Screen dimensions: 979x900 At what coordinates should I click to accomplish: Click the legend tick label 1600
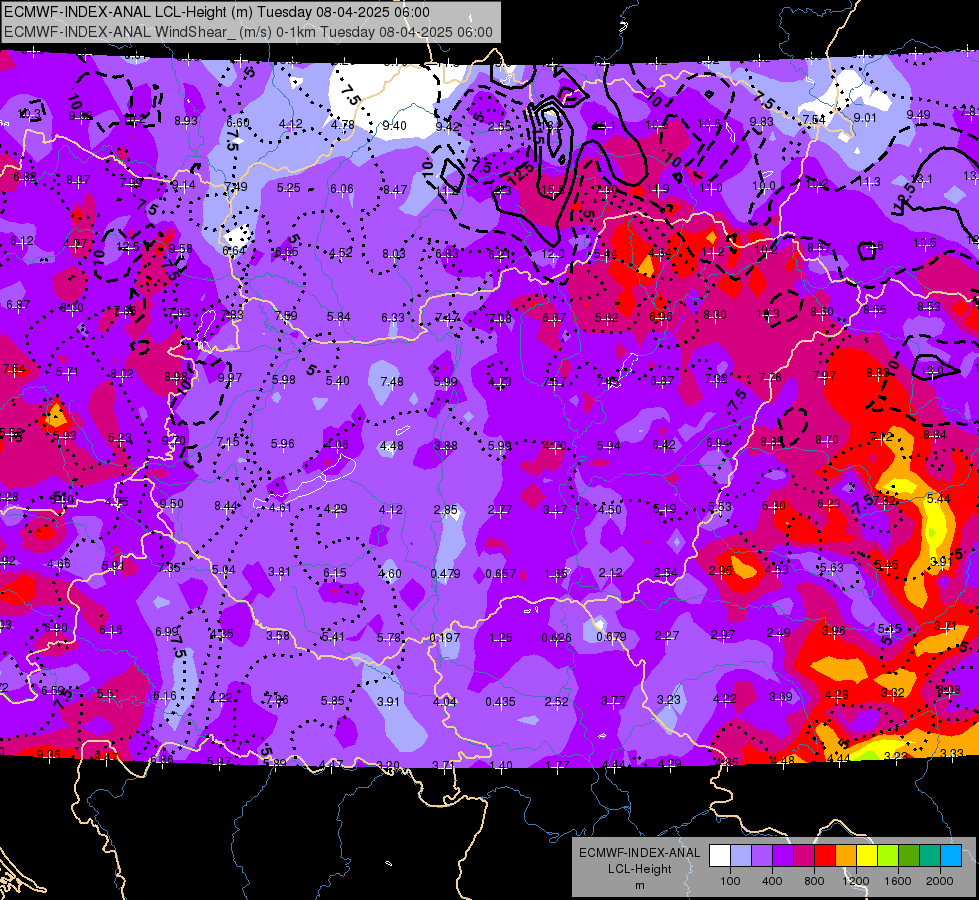[898, 881]
